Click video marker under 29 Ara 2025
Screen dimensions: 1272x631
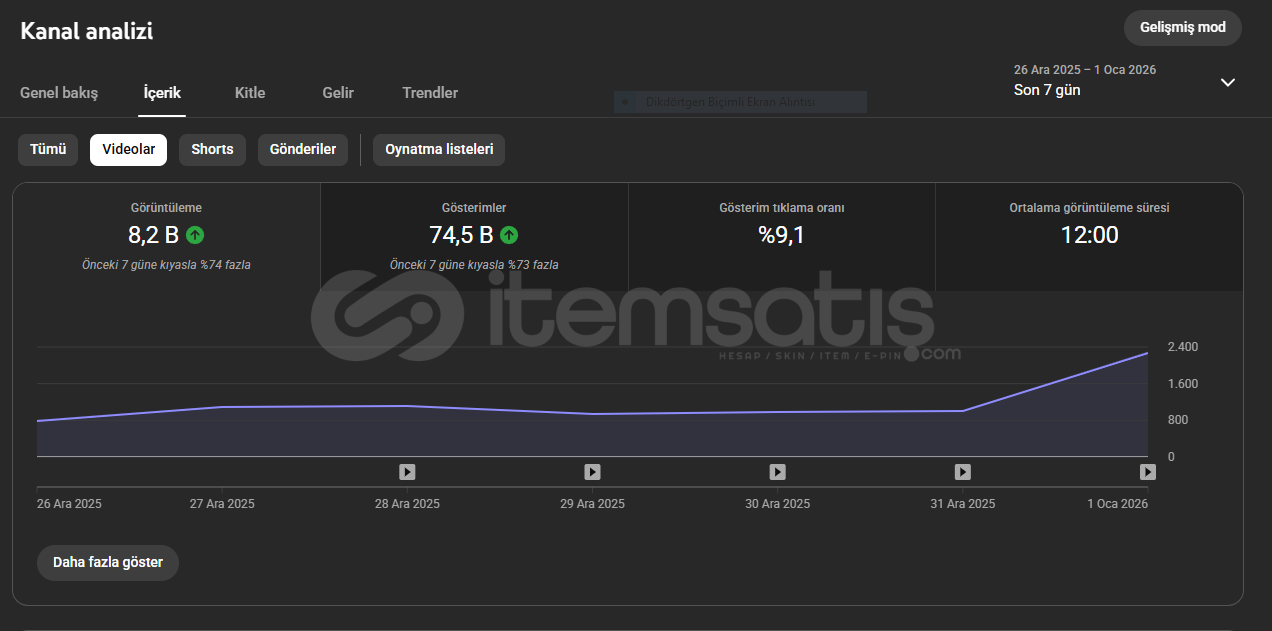[592, 472]
